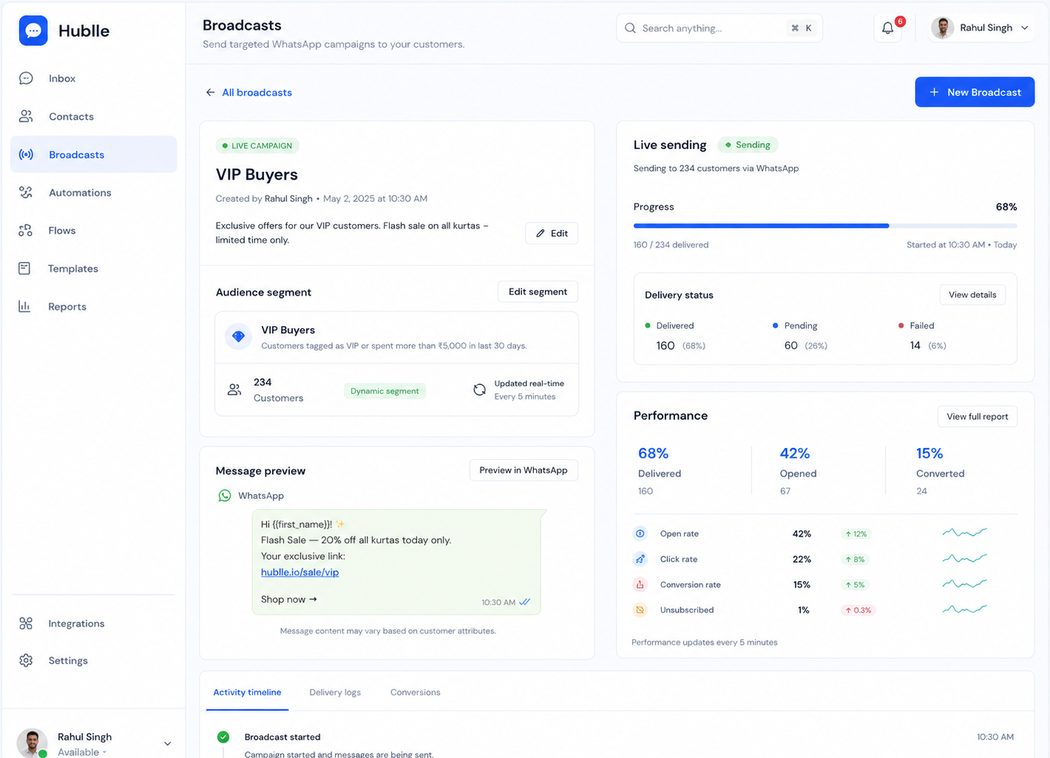Screen dimensions: 1050x758
Task: Click the refresh icon beside Updated real-time
Action: 479,390
